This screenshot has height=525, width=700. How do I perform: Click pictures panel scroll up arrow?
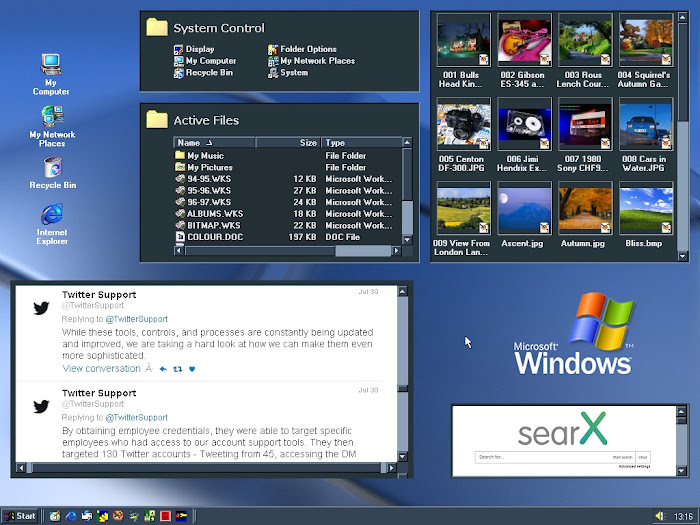point(682,17)
